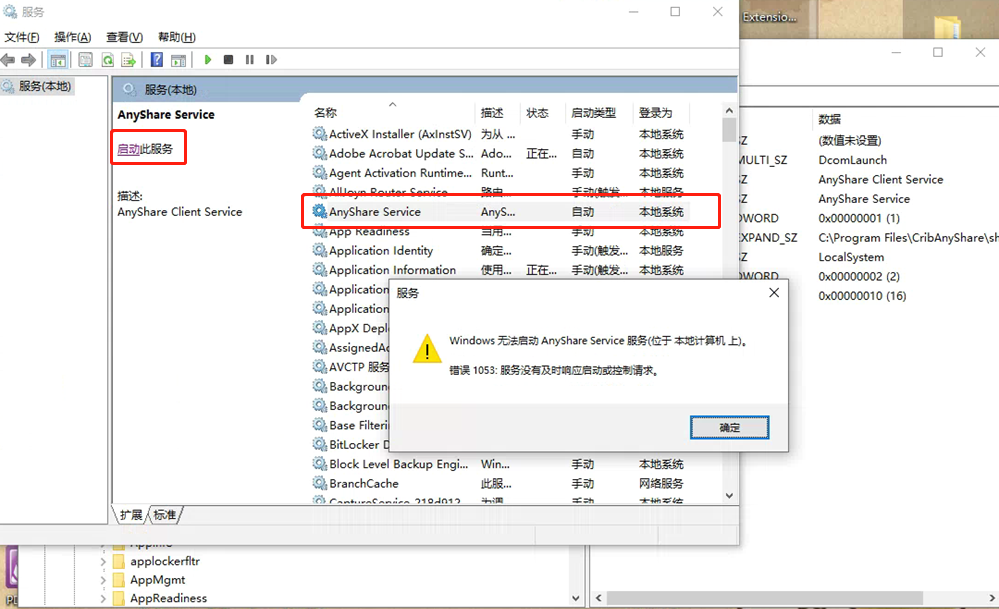Viewport: 999px width, 609px height.
Task: Open the Properties toolbar icon
Action: tap(85, 60)
